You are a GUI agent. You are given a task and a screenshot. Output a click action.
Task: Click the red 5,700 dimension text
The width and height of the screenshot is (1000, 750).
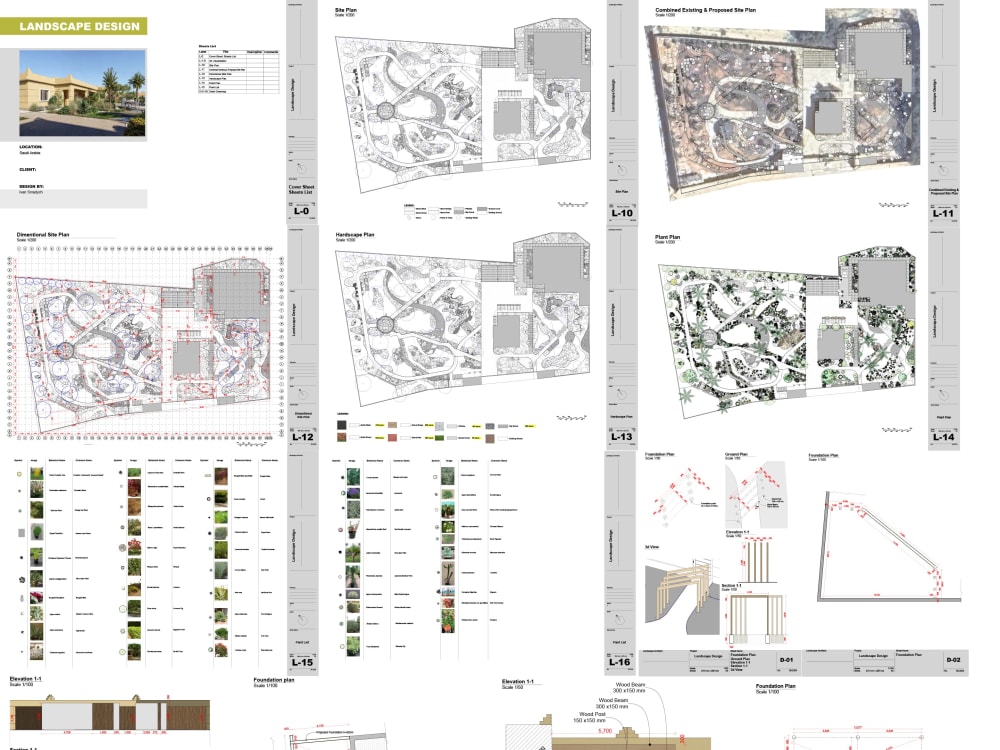[x=605, y=731]
